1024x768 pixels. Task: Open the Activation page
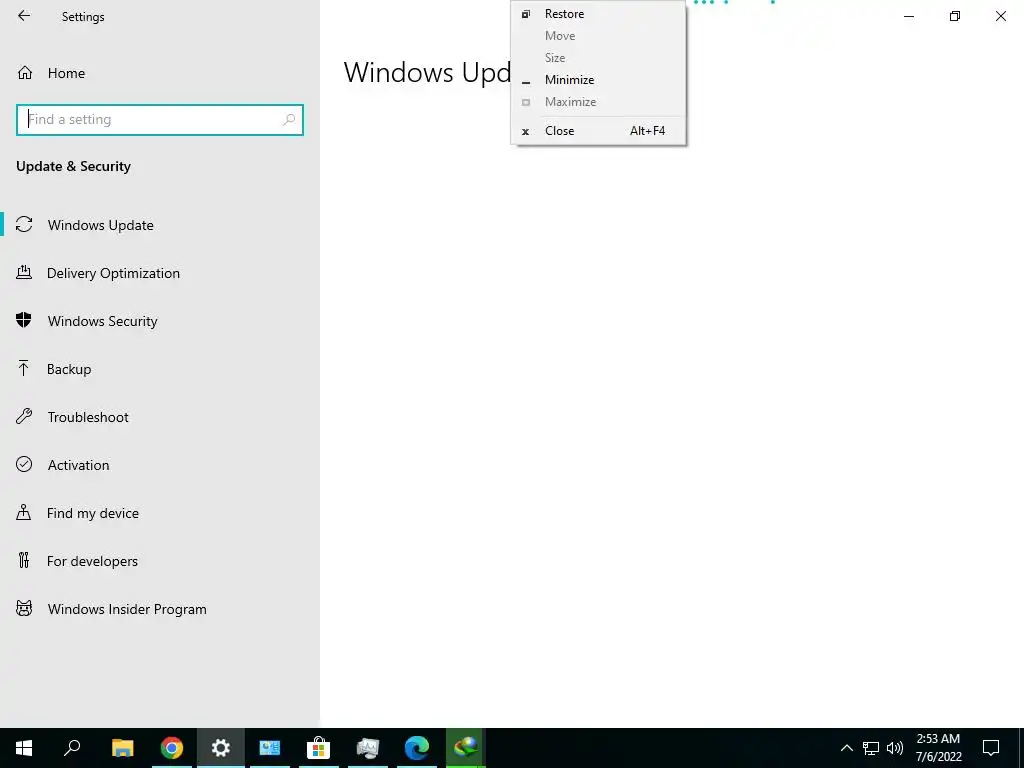coord(159,465)
